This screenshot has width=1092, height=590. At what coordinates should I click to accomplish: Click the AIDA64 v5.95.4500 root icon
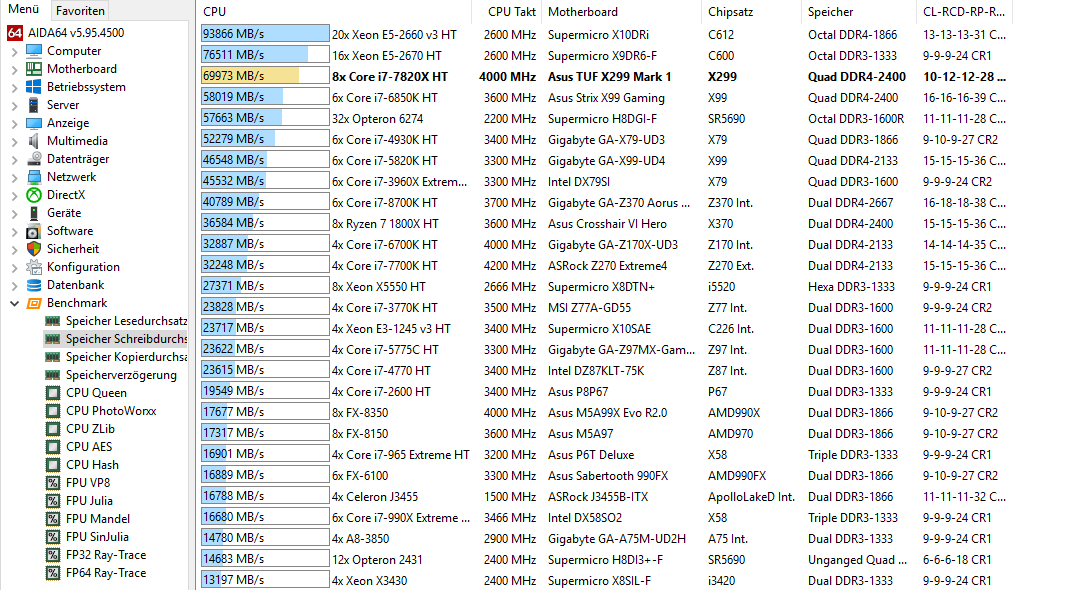coord(15,33)
